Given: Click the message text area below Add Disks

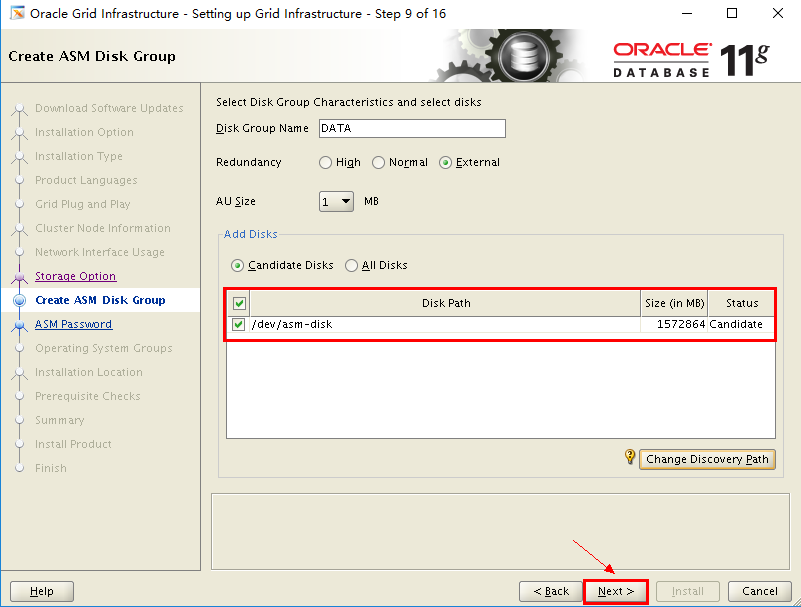Looking at the screenshot, I should click(x=500, y=531).
